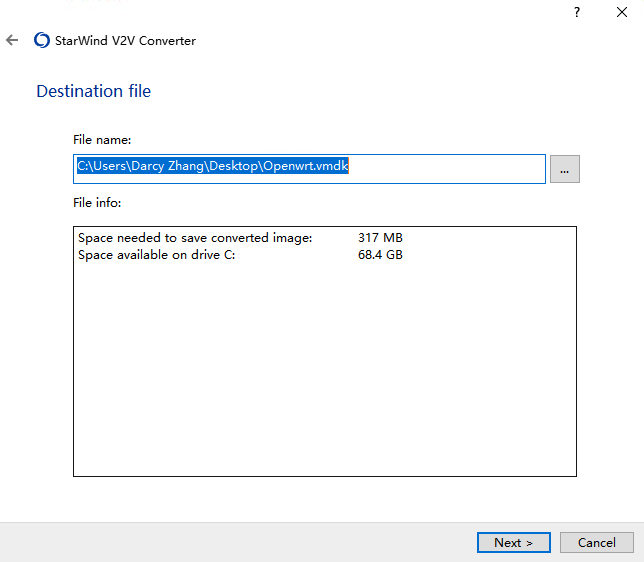Go back using the arrow icon
The height and width of the screenshot is (562, 644).
(x=12, y=40)
